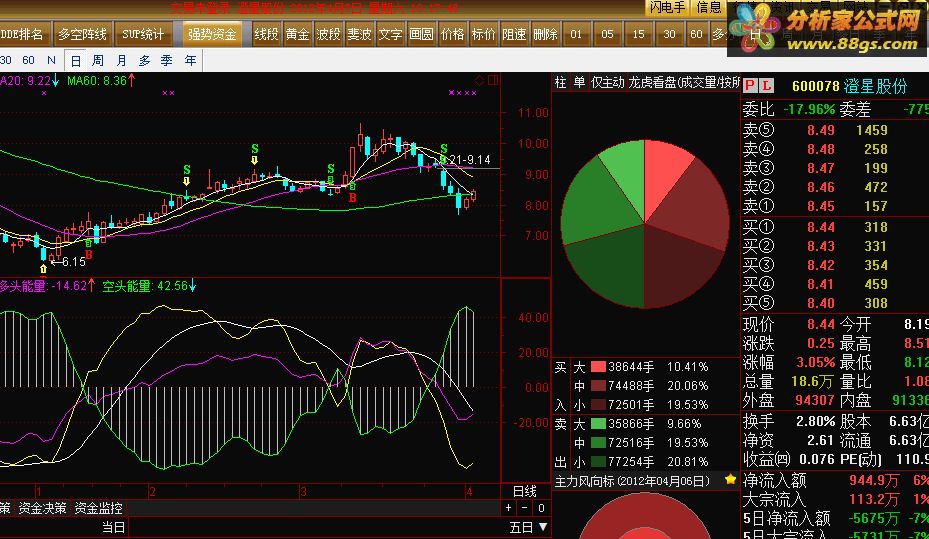The height and width of the screenshot is (539, 929).
Task: Click the 净流入额 value 944.9万
Action: [875, 480]
